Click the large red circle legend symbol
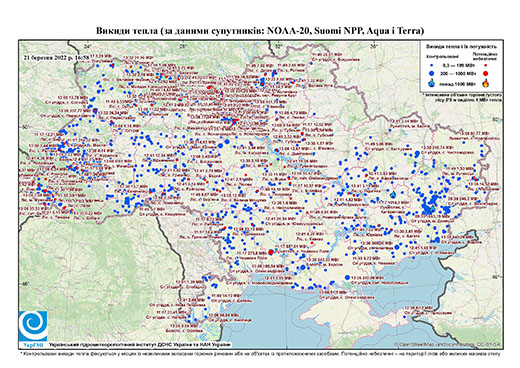The height and width of the screenshot is (368, 520). [485, 73]
